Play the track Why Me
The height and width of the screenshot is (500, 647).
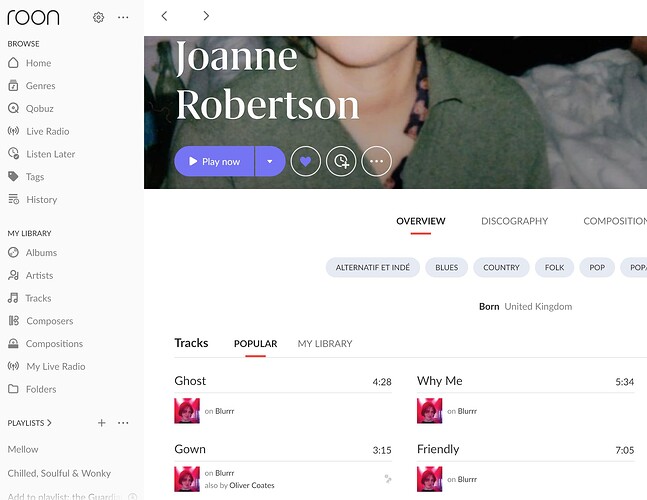pyautogui.click(x=439, y=381)
